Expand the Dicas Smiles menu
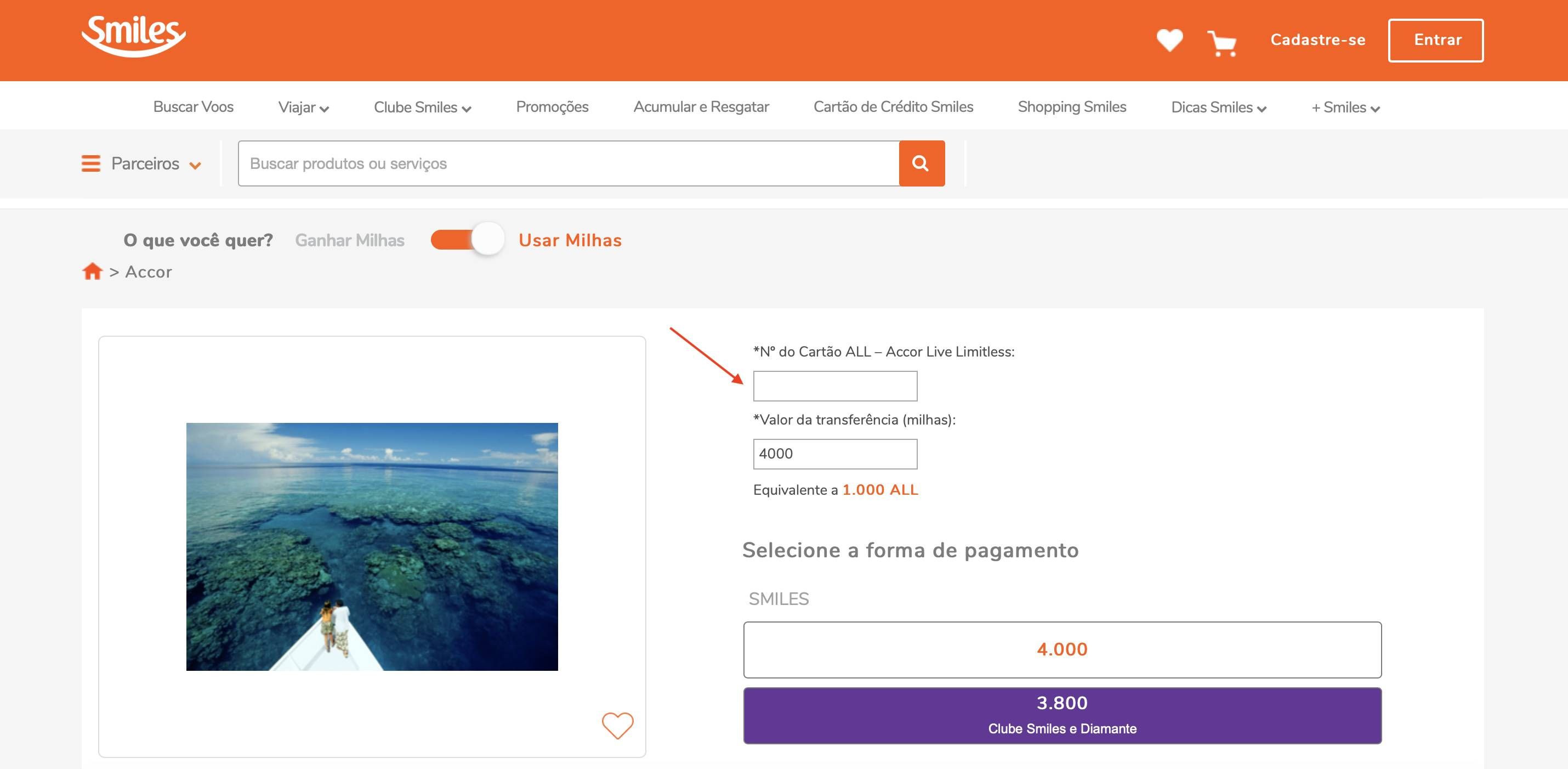This screenshot has width=1568, height=769. point(1219,107)
